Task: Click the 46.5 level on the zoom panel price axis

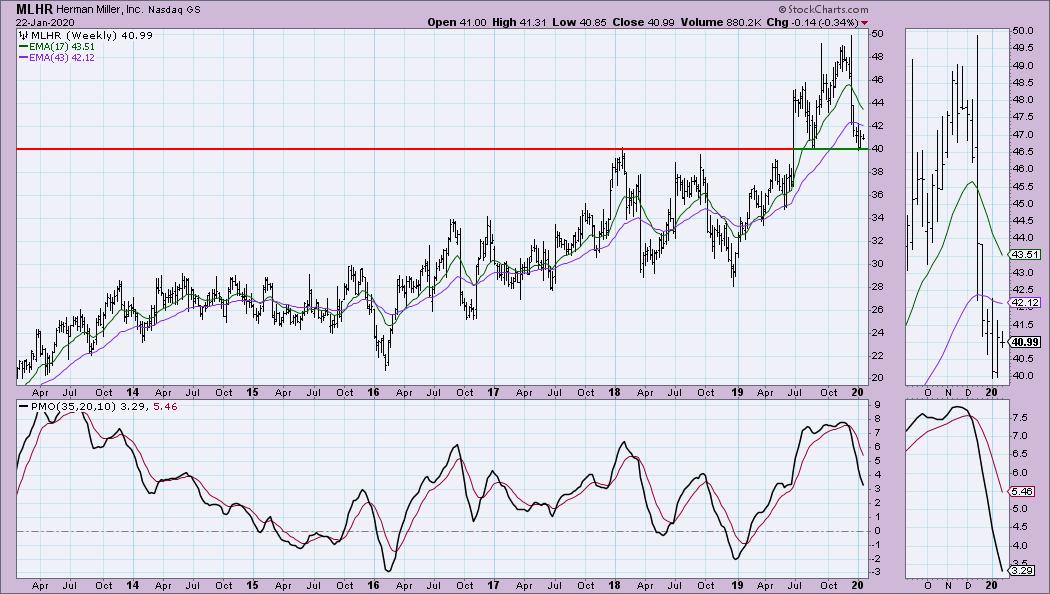Action: point(1023,152)
